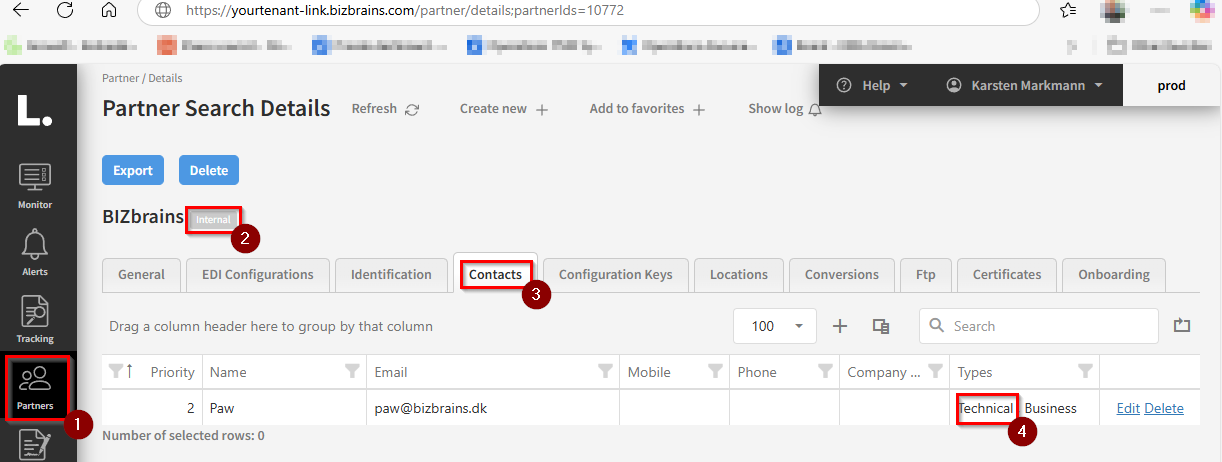The width and height of the screenshot is (1222, 462).
Task: Click the browser reload icon
Action: [x=65, y=11]
